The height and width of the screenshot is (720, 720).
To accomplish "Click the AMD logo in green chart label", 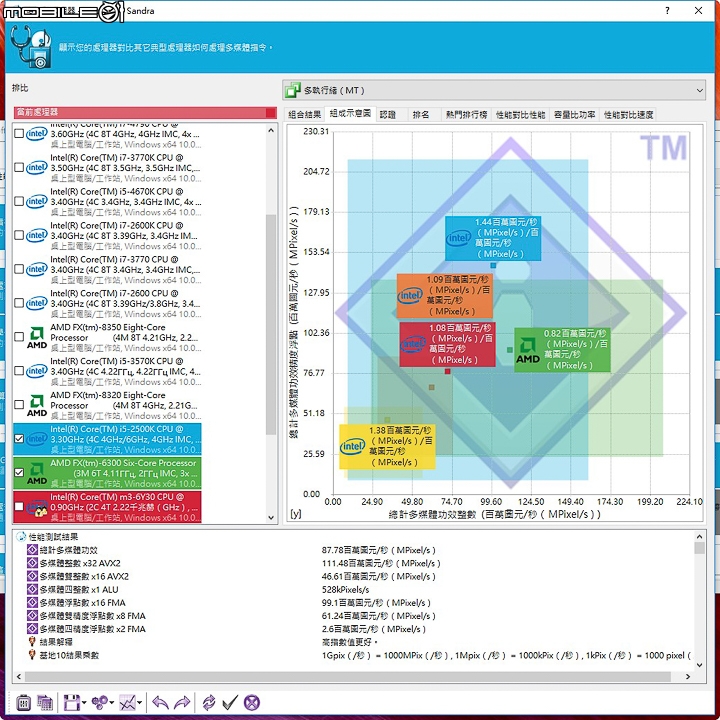I will (x=528, y=350).
